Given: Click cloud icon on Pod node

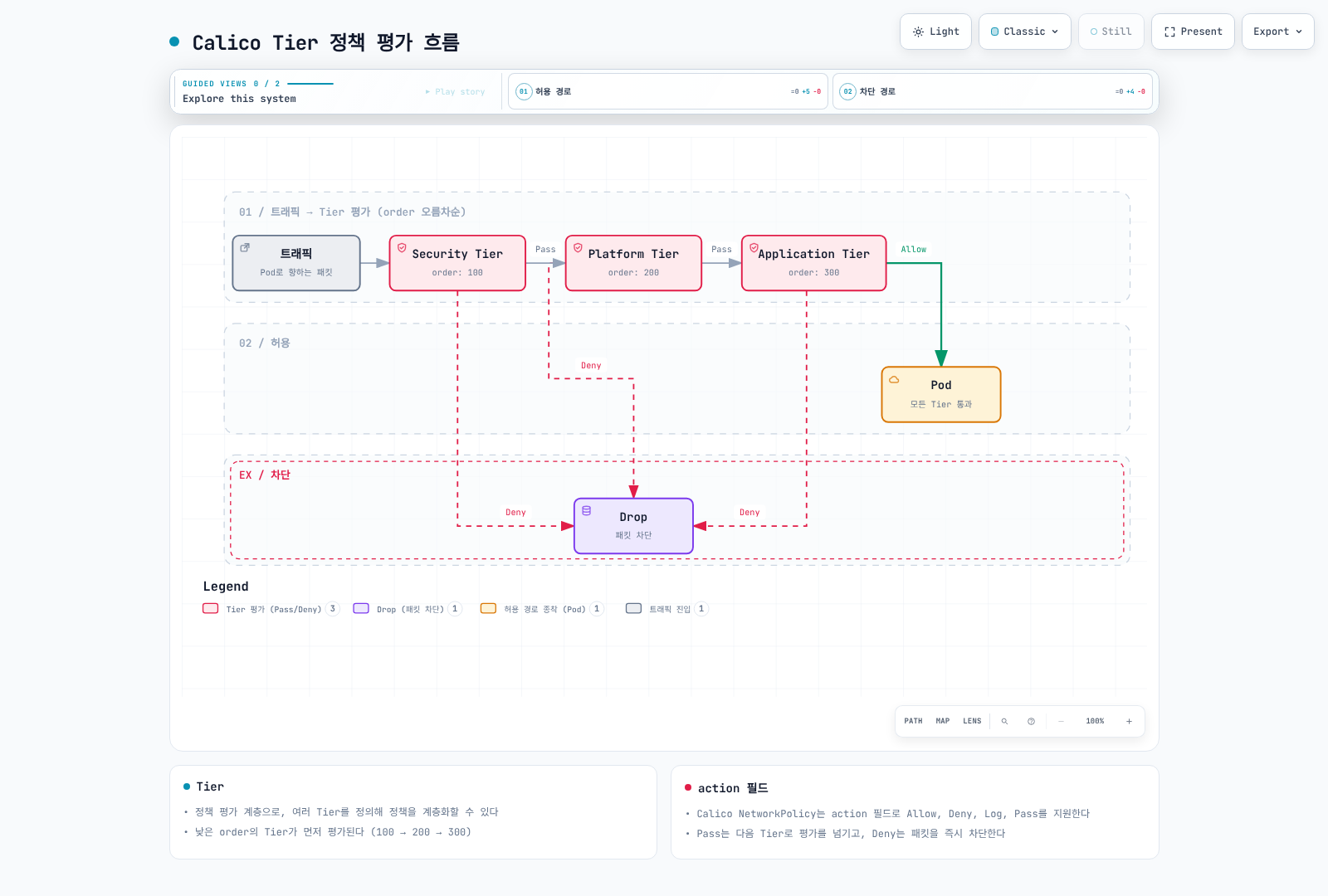Looking at the screenshot, I should [x=894, y=379].
